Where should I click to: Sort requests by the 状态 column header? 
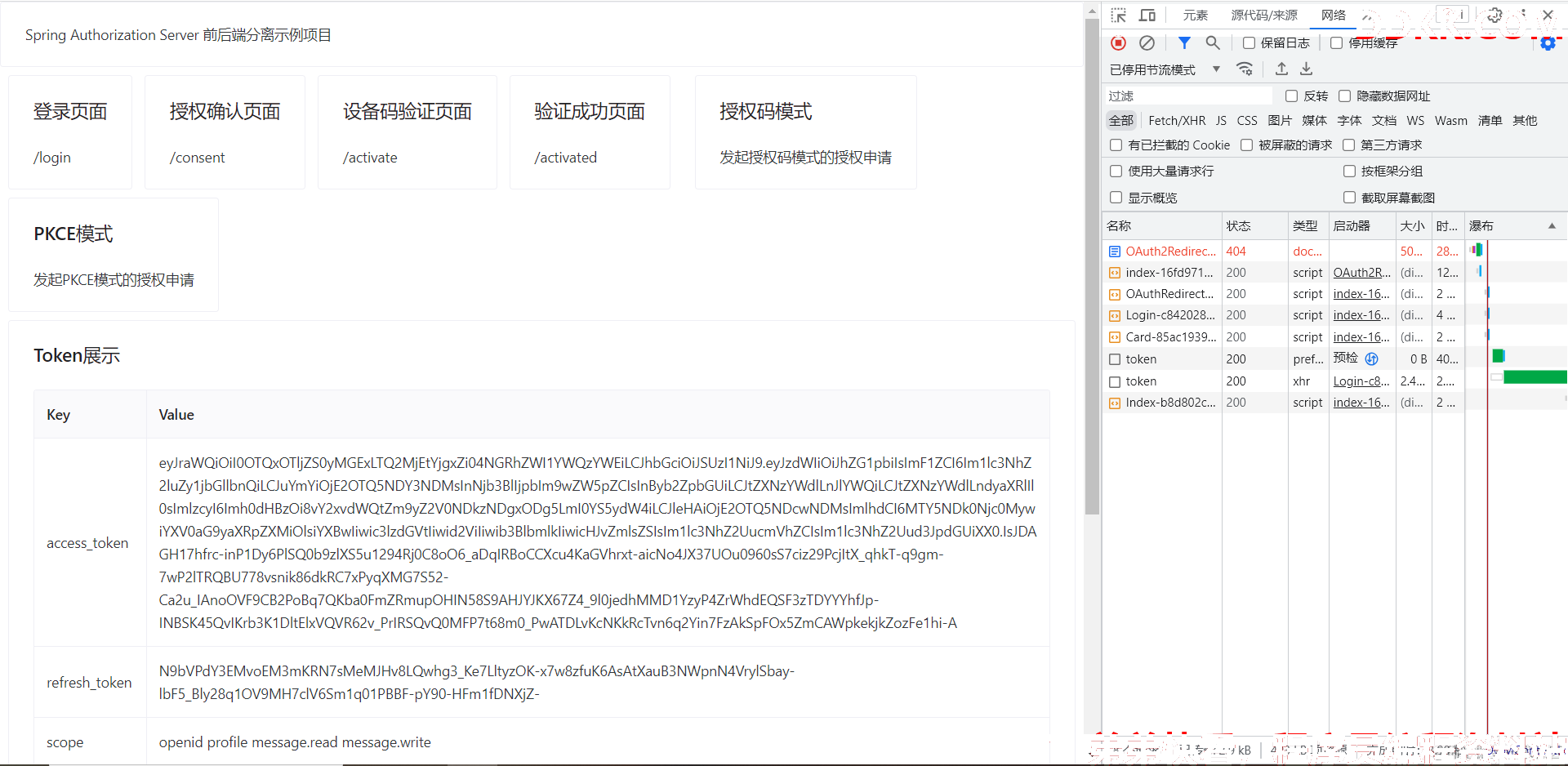(1254, 226)
